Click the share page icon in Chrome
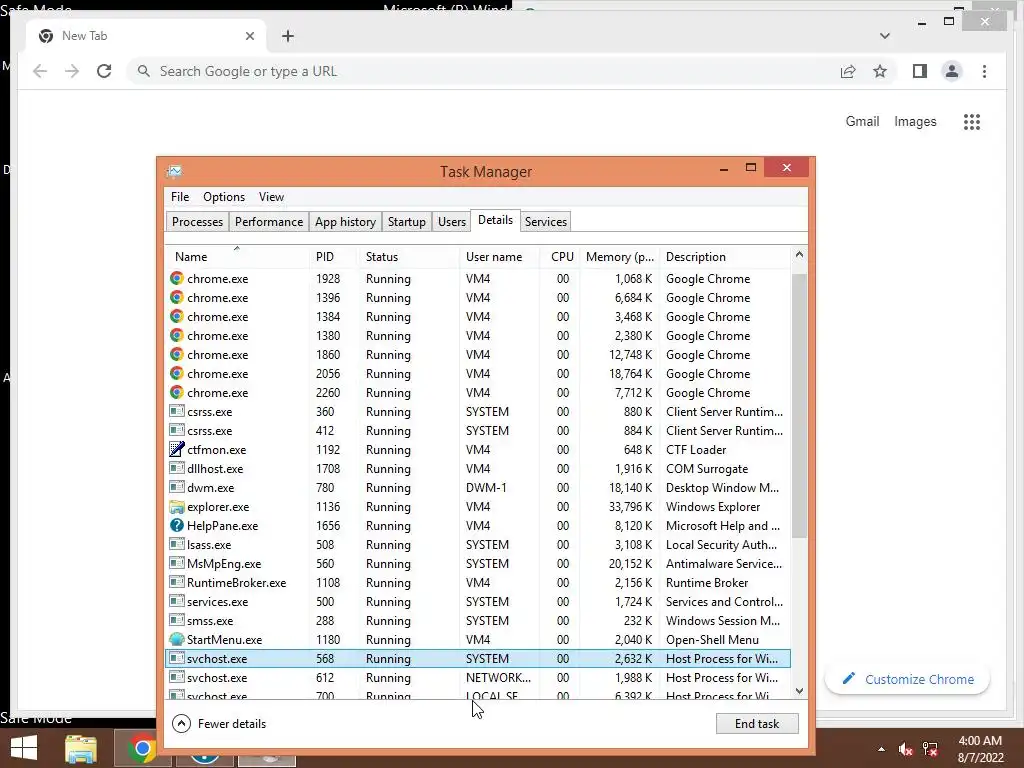Image resolution: width=1024 pixels, height=768 pixels. point(848,71)
